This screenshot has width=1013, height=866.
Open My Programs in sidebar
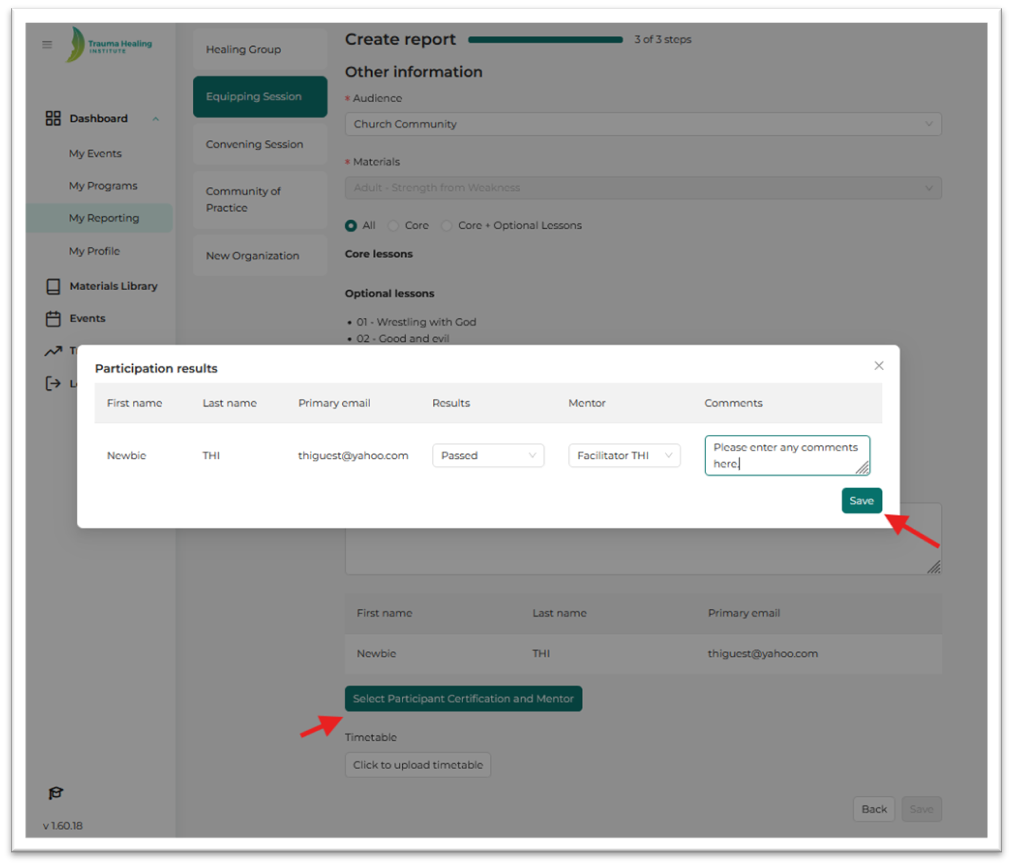coord(103,186)
